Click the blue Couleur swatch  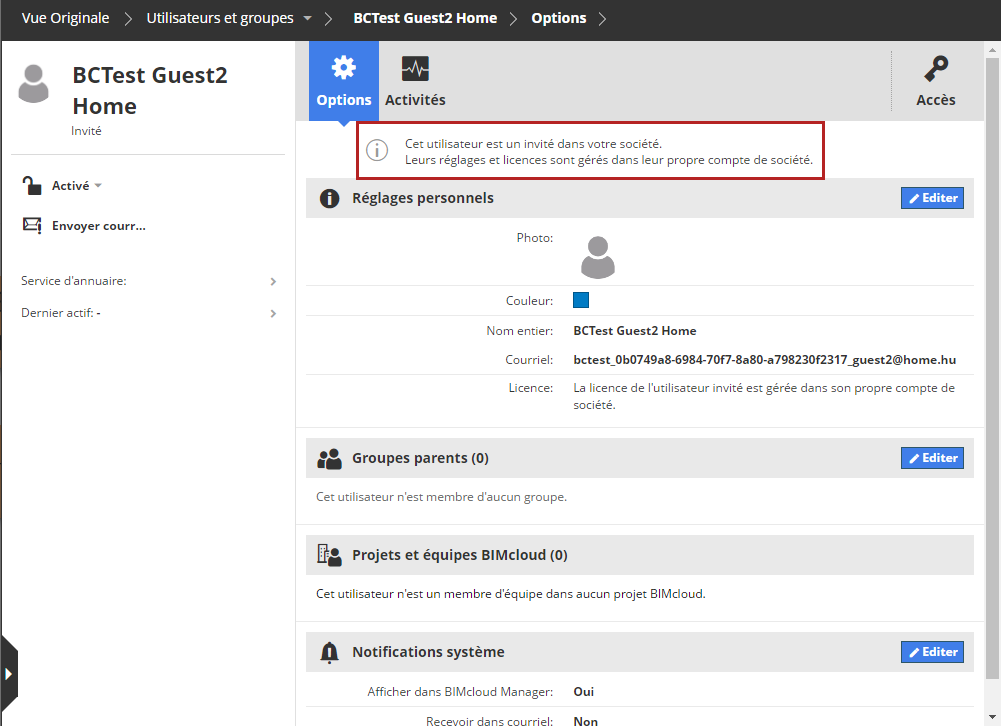pyautogui.click(x=581, y=300)
